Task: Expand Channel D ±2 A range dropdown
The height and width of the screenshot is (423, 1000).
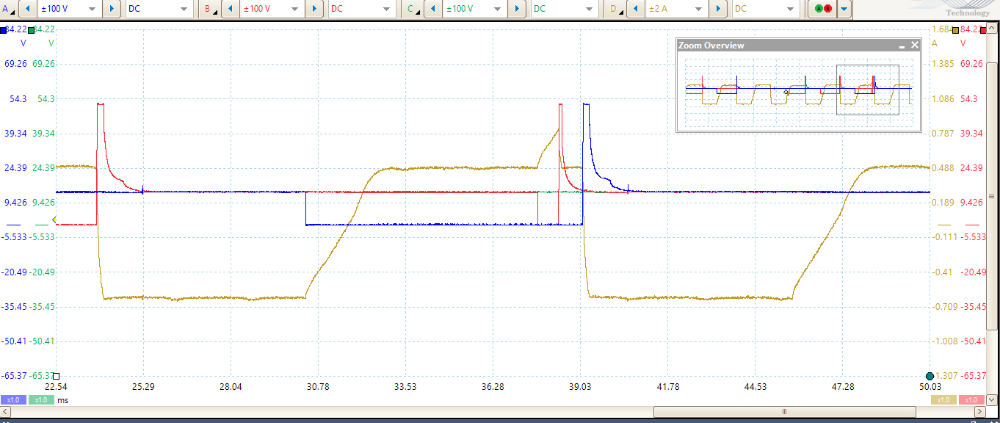Action: 697,8
